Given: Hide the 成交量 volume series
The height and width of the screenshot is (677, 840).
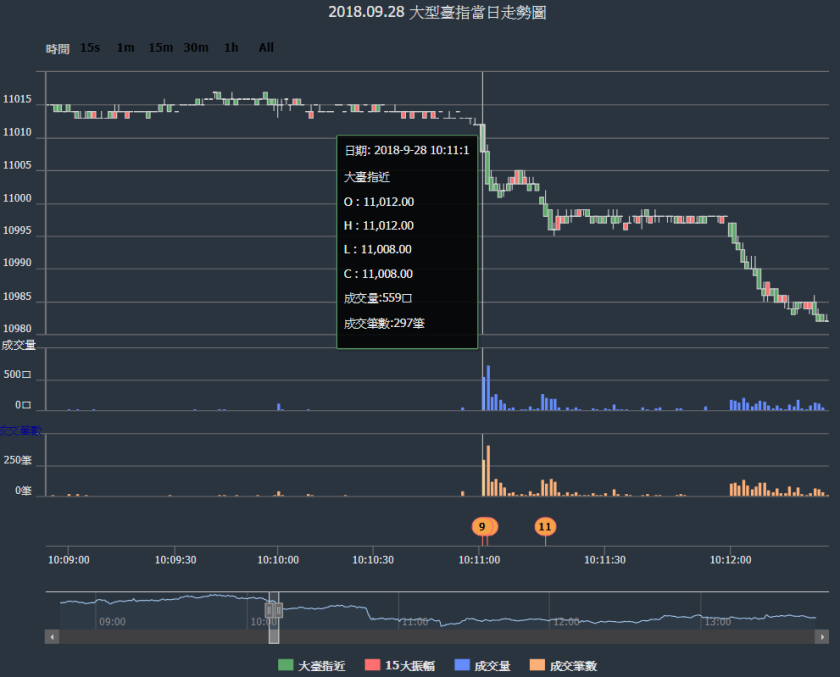Looking at the screenshot, I should (x=492, y=665).
